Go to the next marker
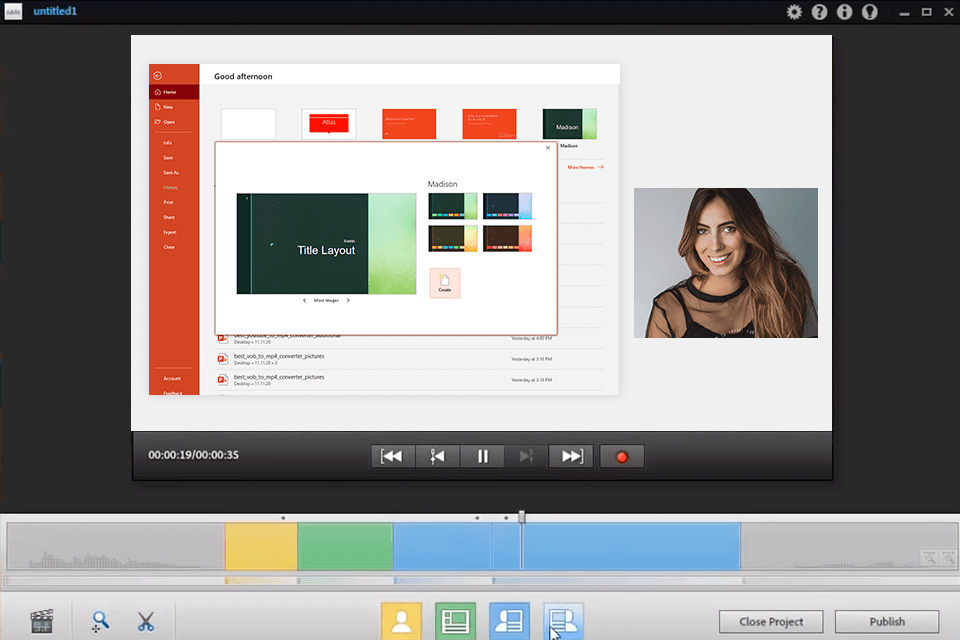The width and height of the screenshot is (960, 640). coord(527,456)
